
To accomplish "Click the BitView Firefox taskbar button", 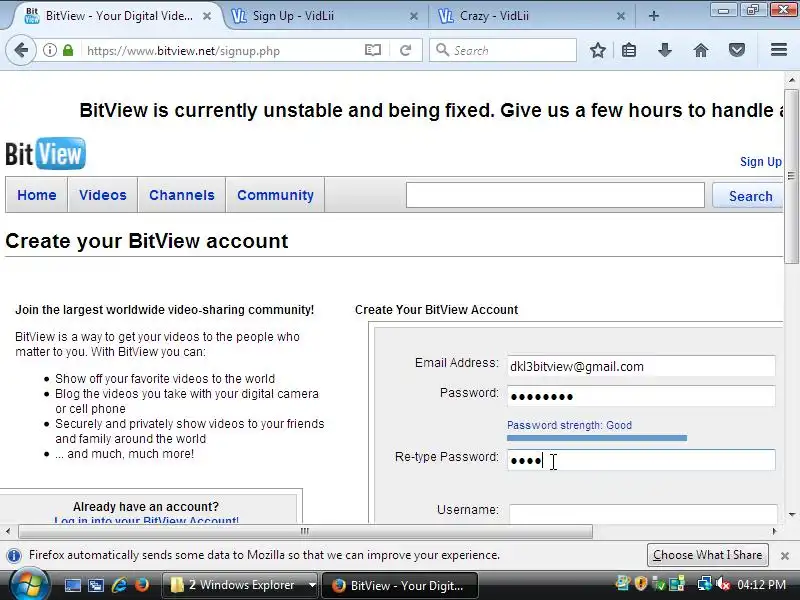I will pos(400,585).
